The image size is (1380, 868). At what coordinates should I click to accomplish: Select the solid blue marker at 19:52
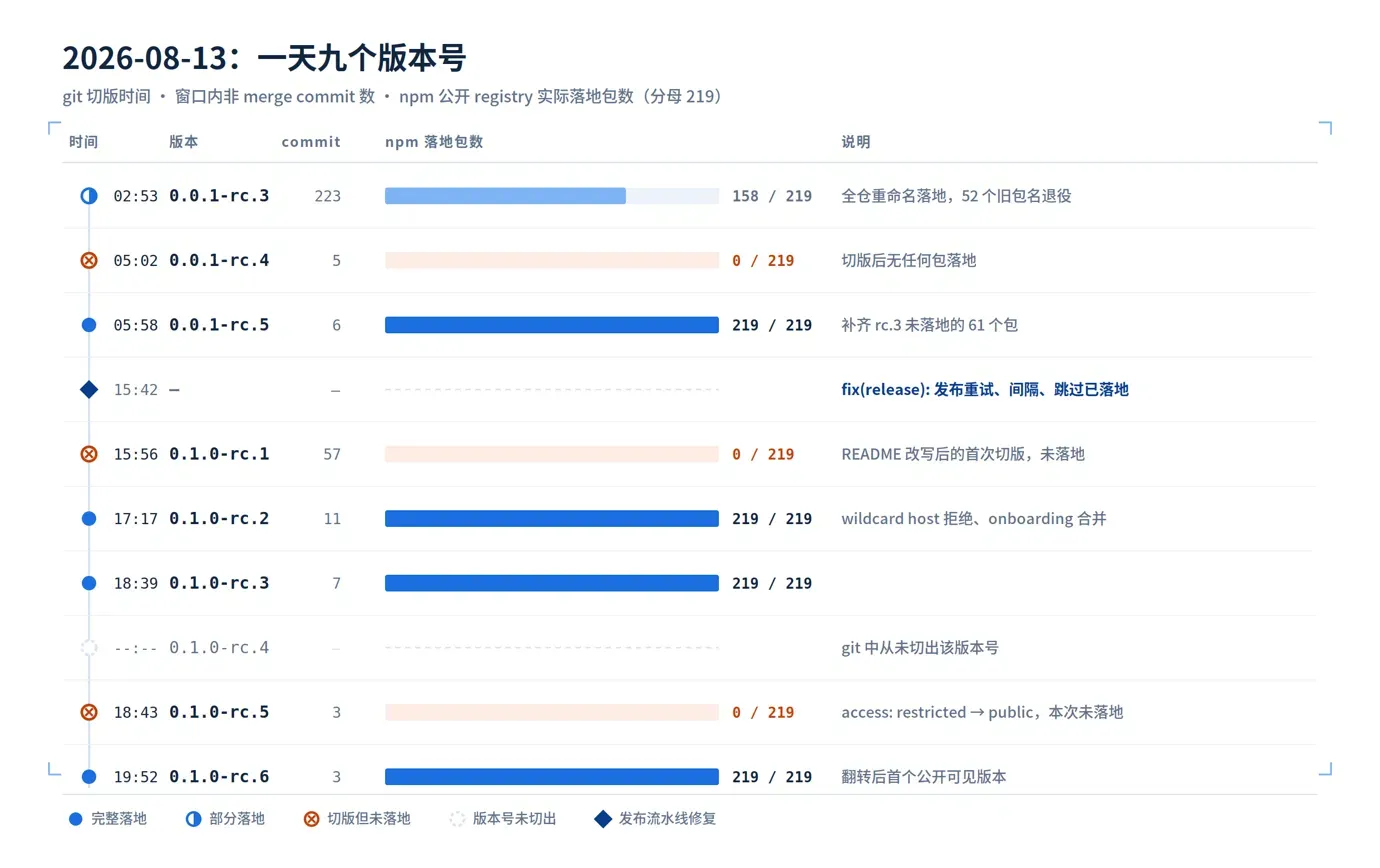click(x=89, y=777)
